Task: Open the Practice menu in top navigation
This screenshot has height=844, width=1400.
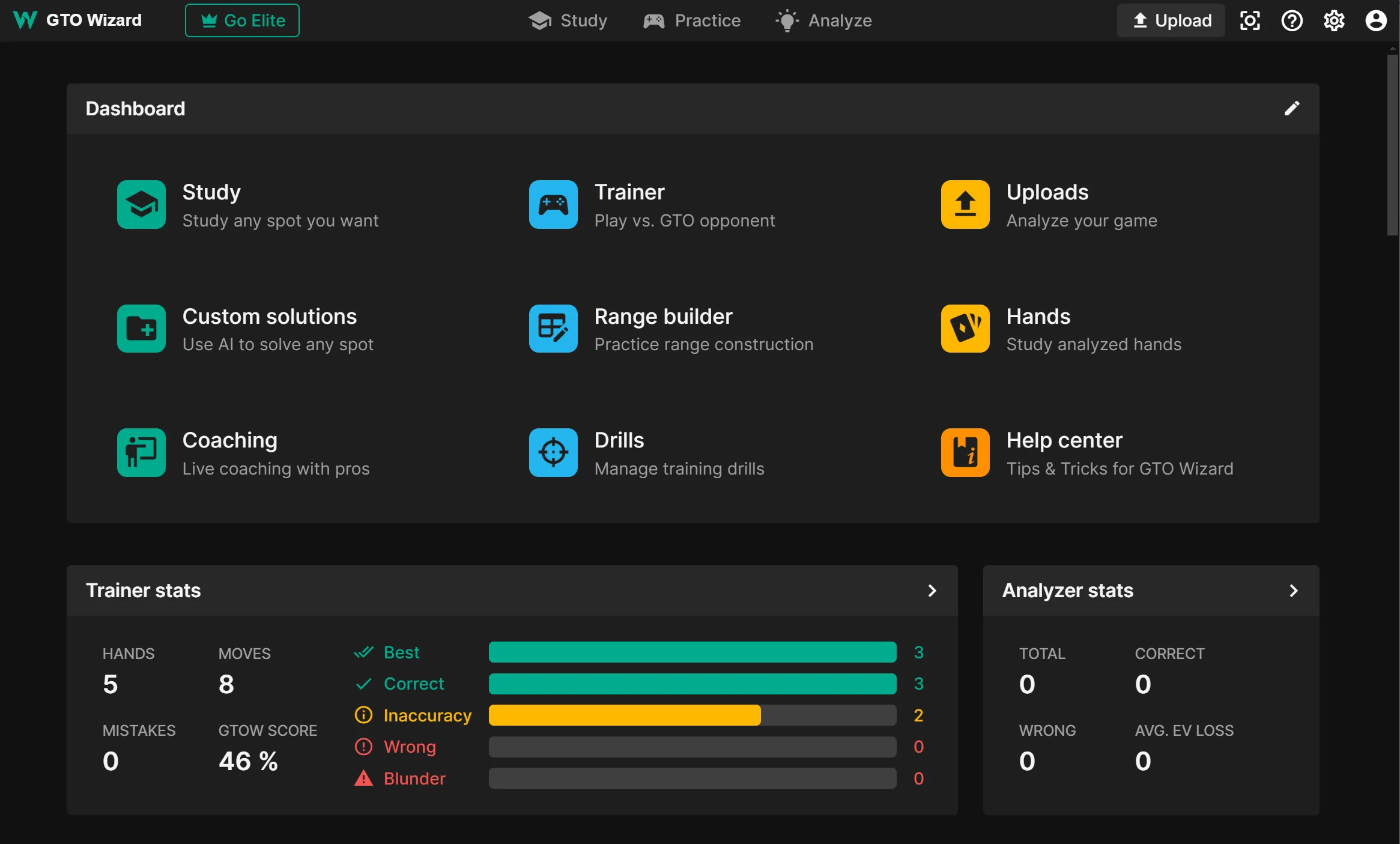Action: 692,20
